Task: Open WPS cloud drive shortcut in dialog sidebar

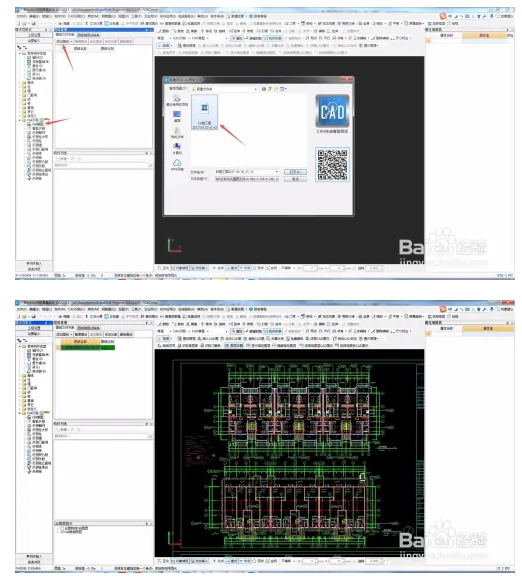Action: [x=177, y=165]
